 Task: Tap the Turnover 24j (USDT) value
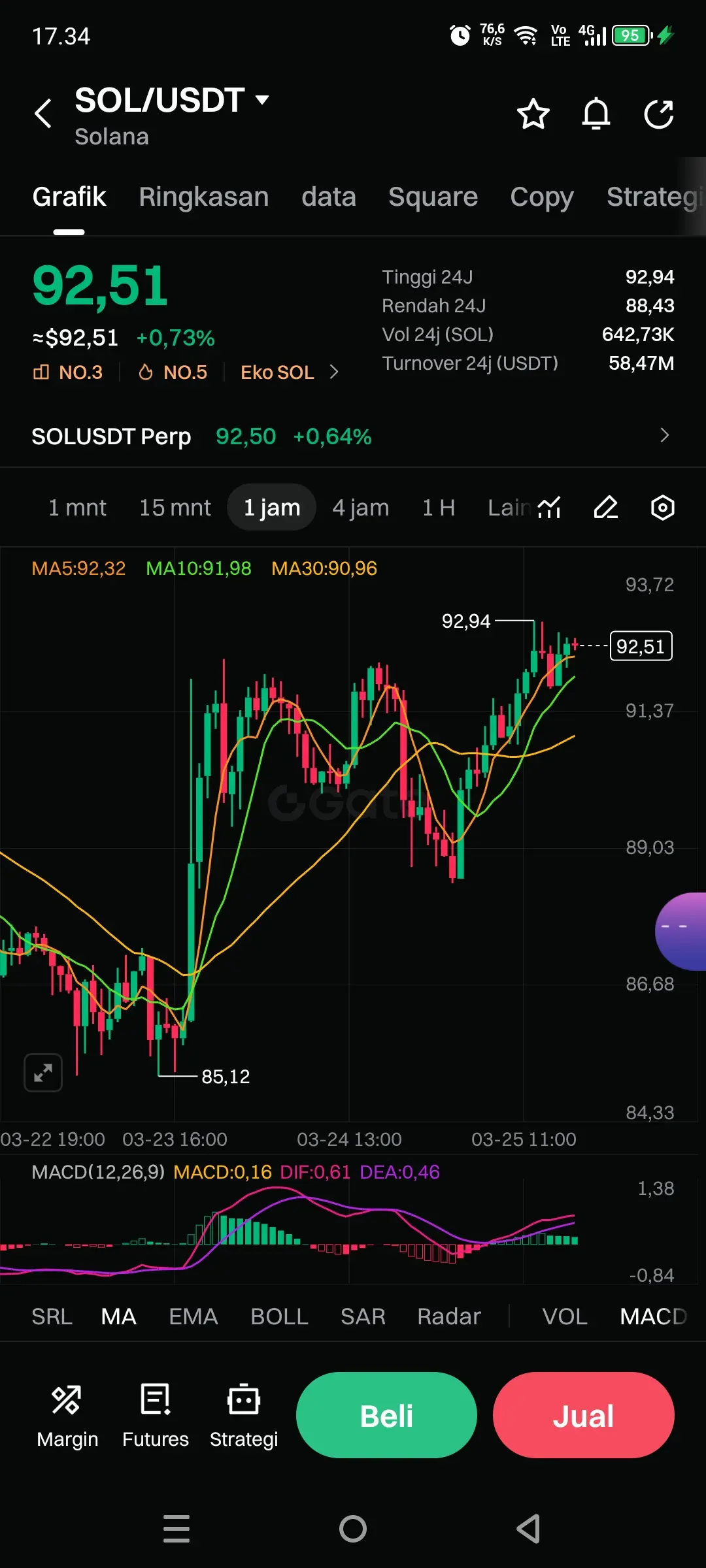point(641,363)
